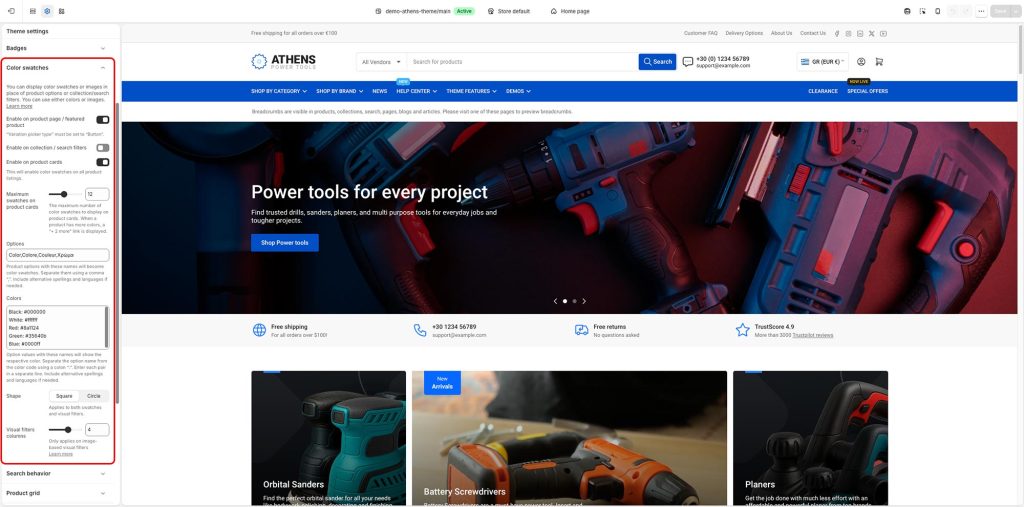The width and height of the screenshot is (1024, 507).
Task: Click the chat bubble support icon
Action: point(688,61)
